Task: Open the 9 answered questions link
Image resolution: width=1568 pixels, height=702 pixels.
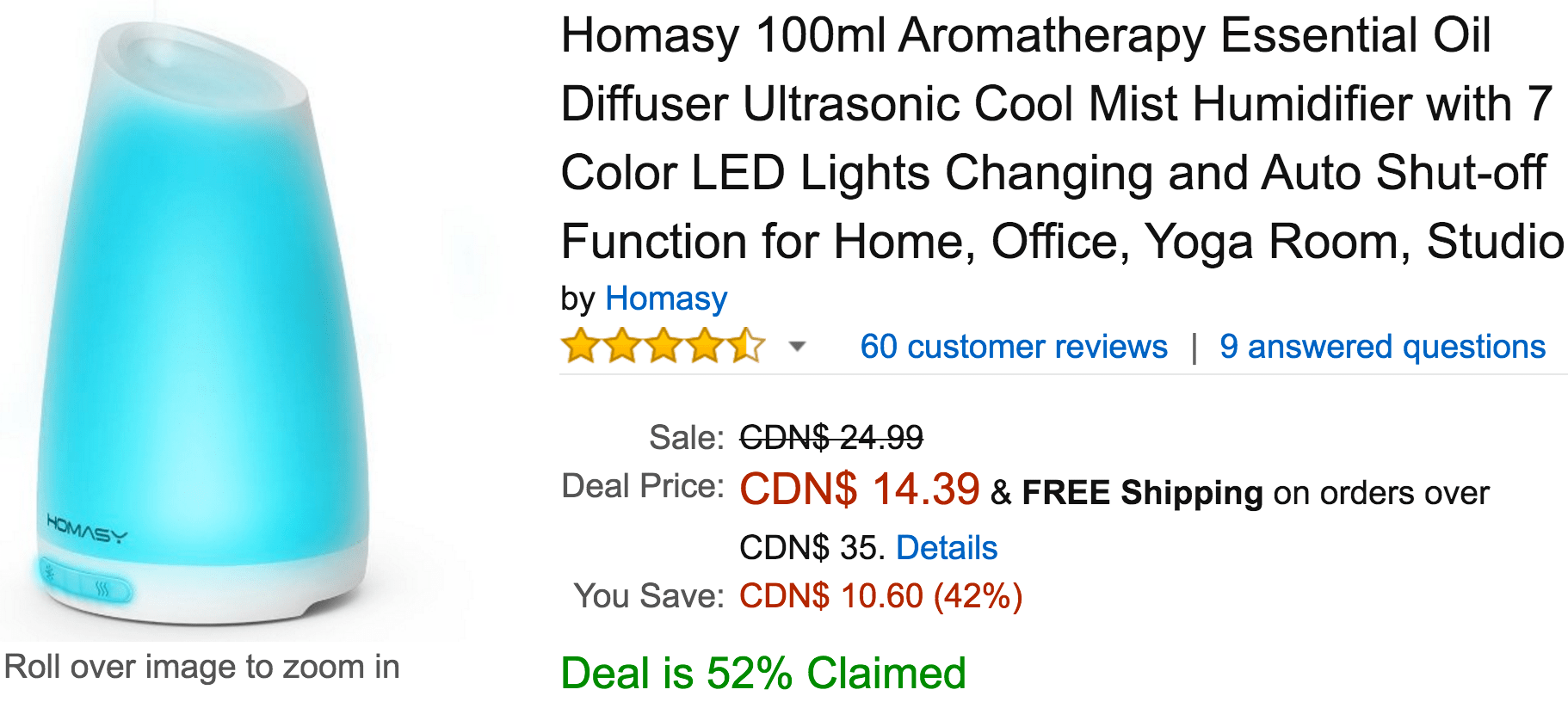Action: coord(1383,347)
